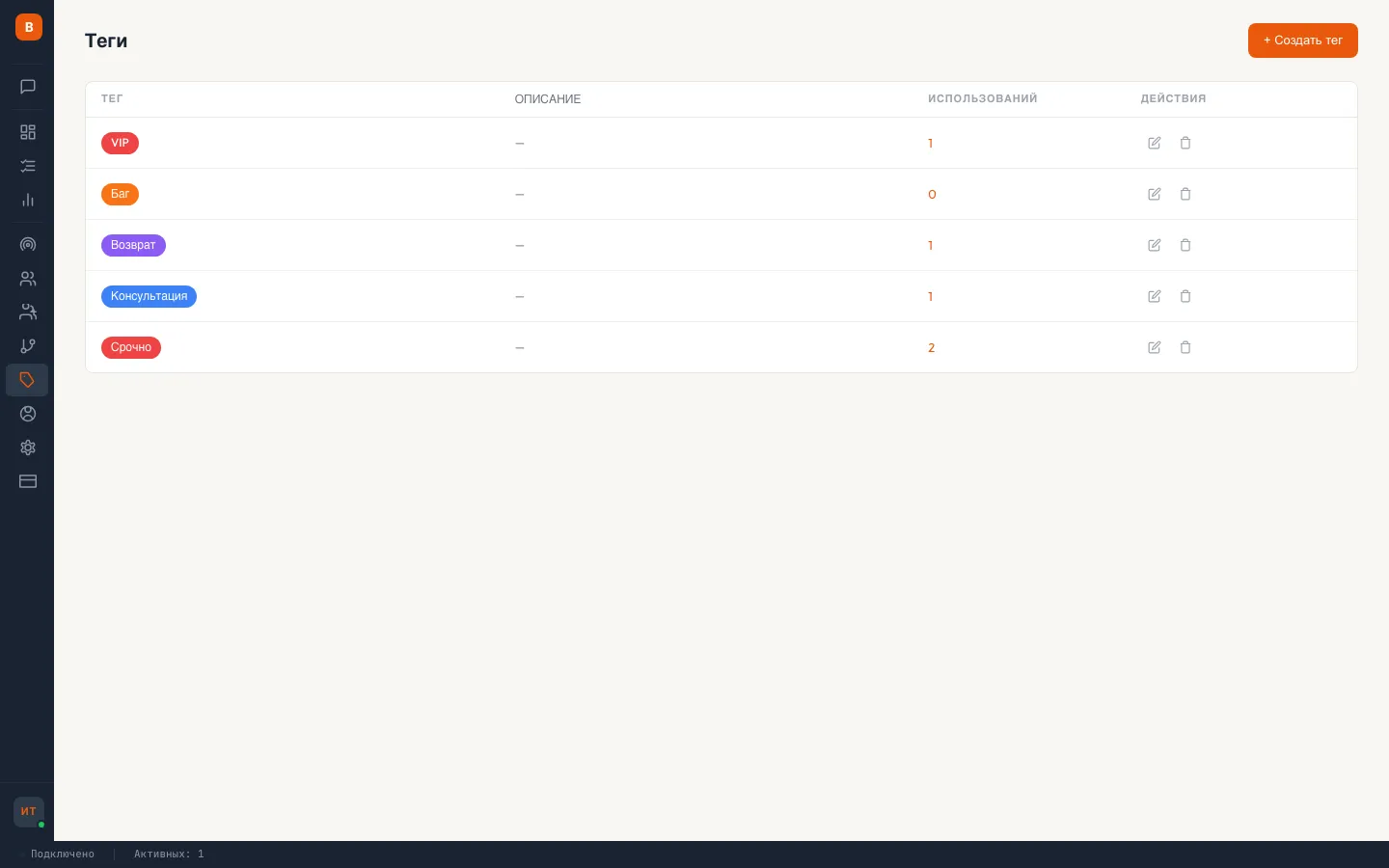Open the broadcast channels sidebar icon

click(28, 245)
